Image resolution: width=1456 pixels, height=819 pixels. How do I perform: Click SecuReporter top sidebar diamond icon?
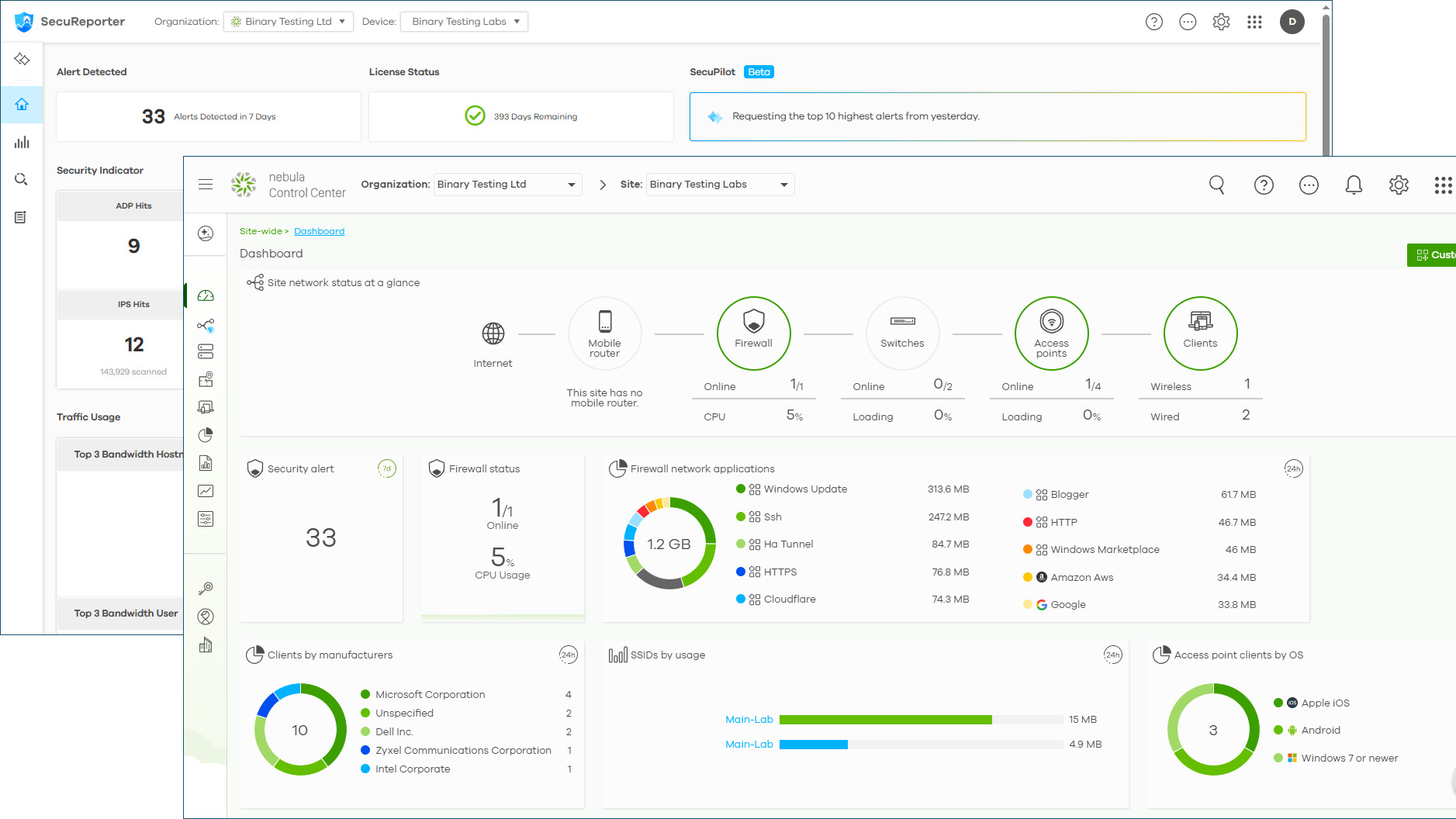(x=22, y=59)
